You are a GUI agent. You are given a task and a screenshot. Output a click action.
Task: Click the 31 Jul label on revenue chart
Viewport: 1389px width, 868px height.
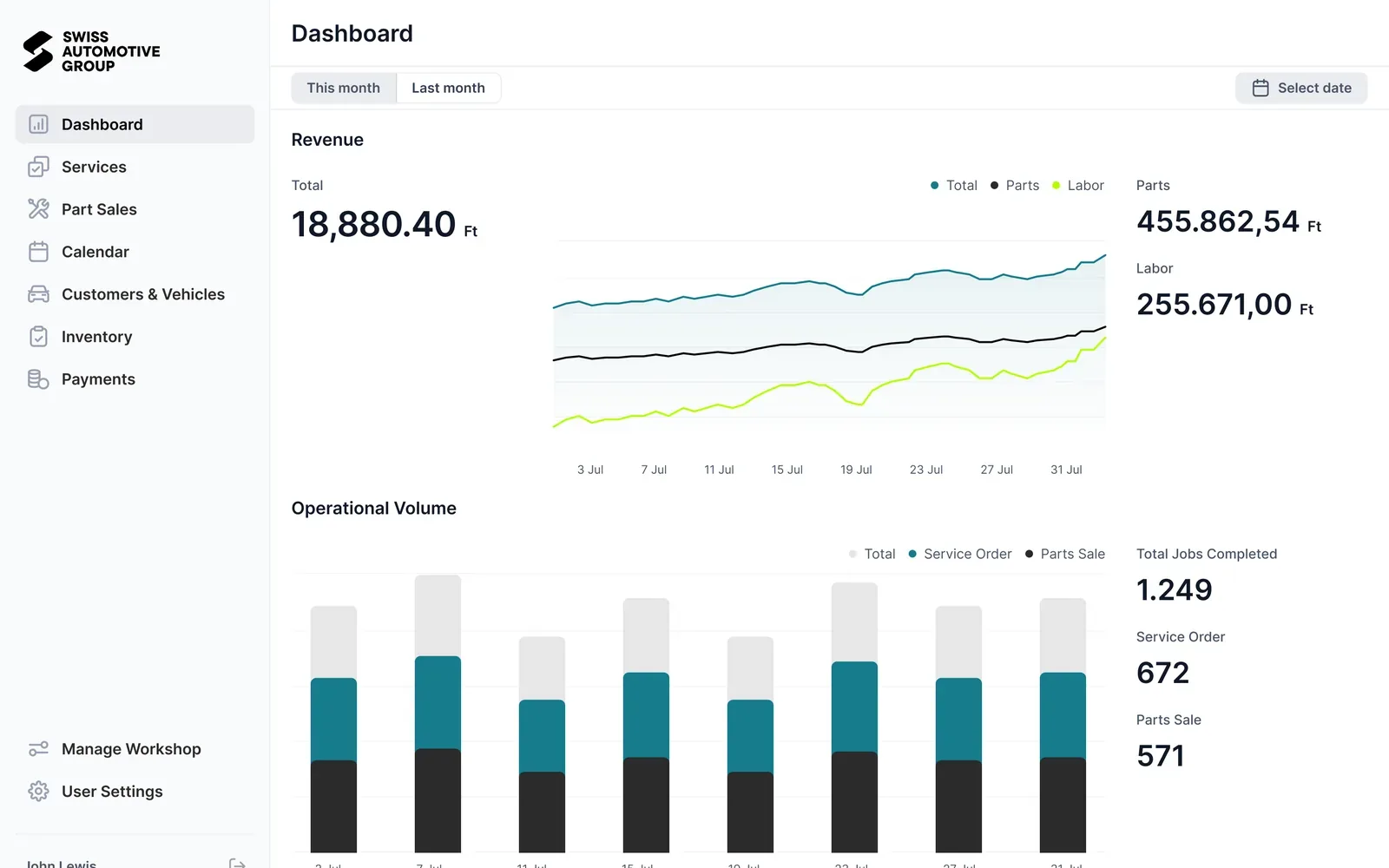(x=1066, y=470)
